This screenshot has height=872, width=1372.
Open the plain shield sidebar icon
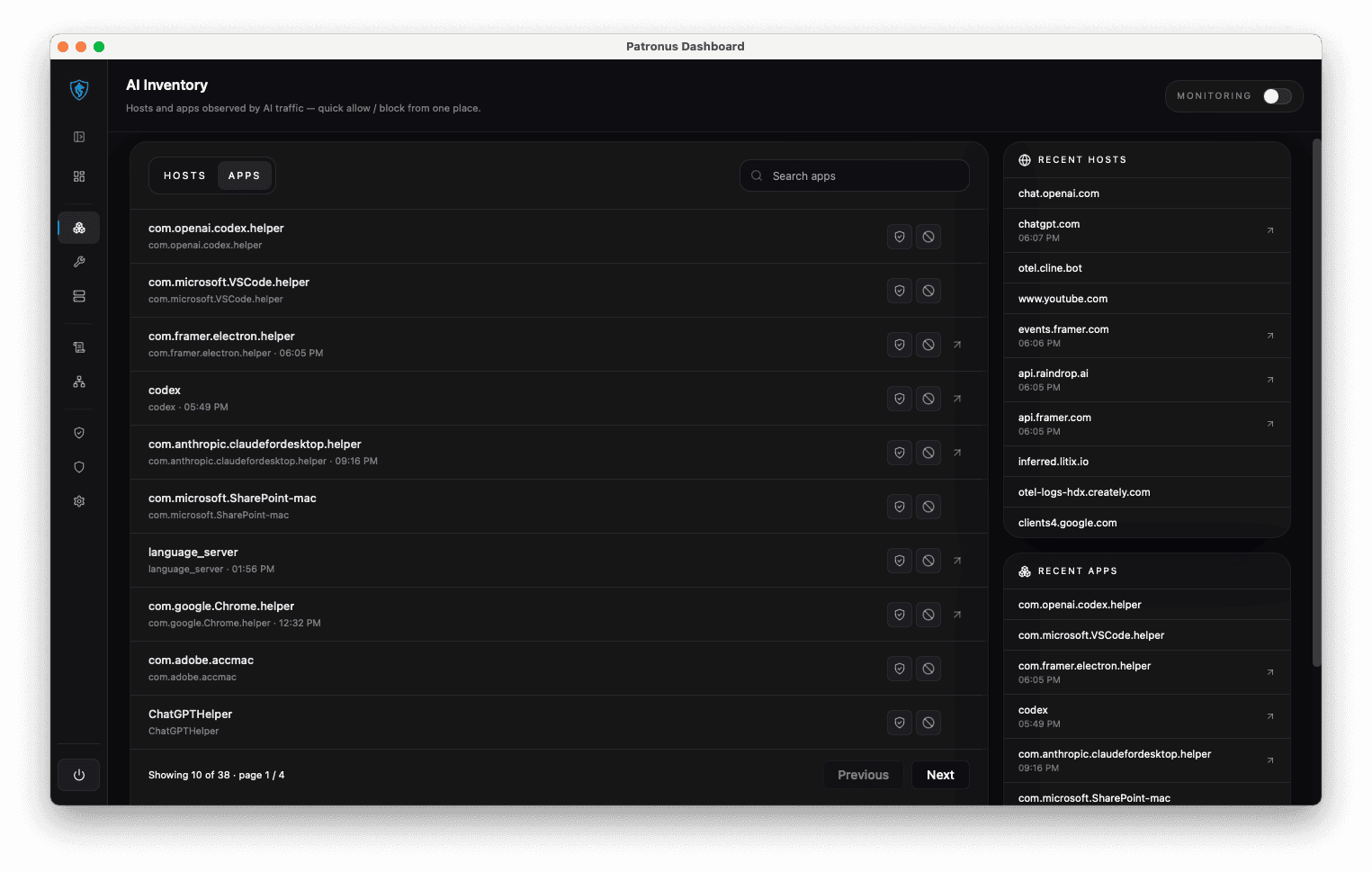click(79, 467)
